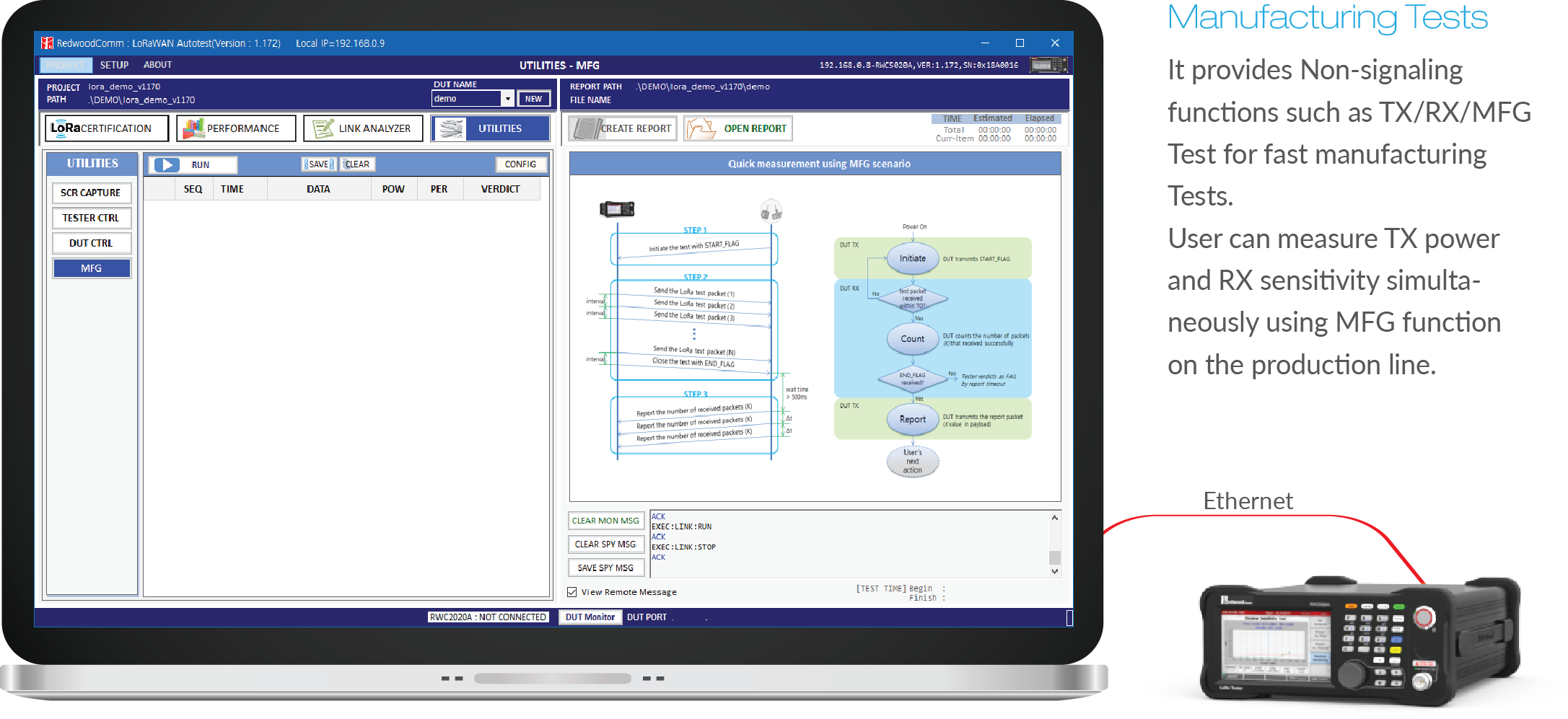The image size is (1568, 719).
Task: Open the PROJECT menu
Action: tap(65, 65)
